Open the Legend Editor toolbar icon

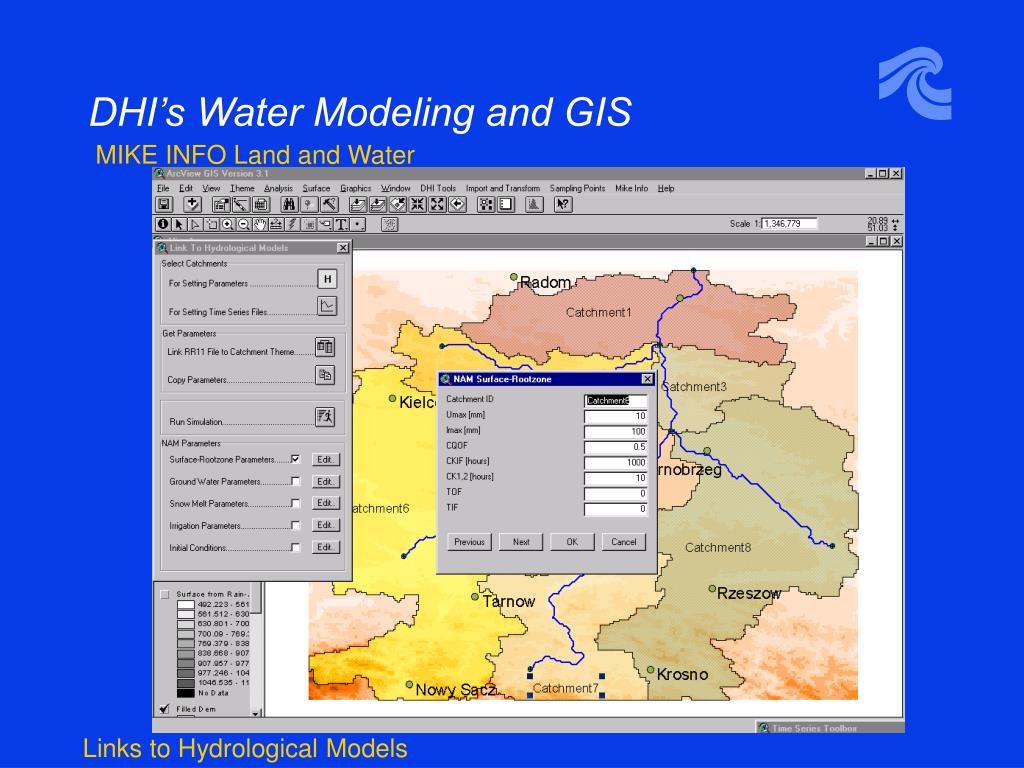tap(240, 204)
